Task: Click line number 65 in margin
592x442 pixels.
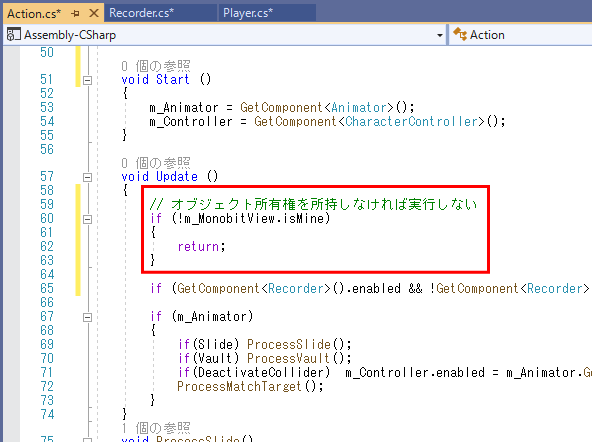Action: (47, 288)
